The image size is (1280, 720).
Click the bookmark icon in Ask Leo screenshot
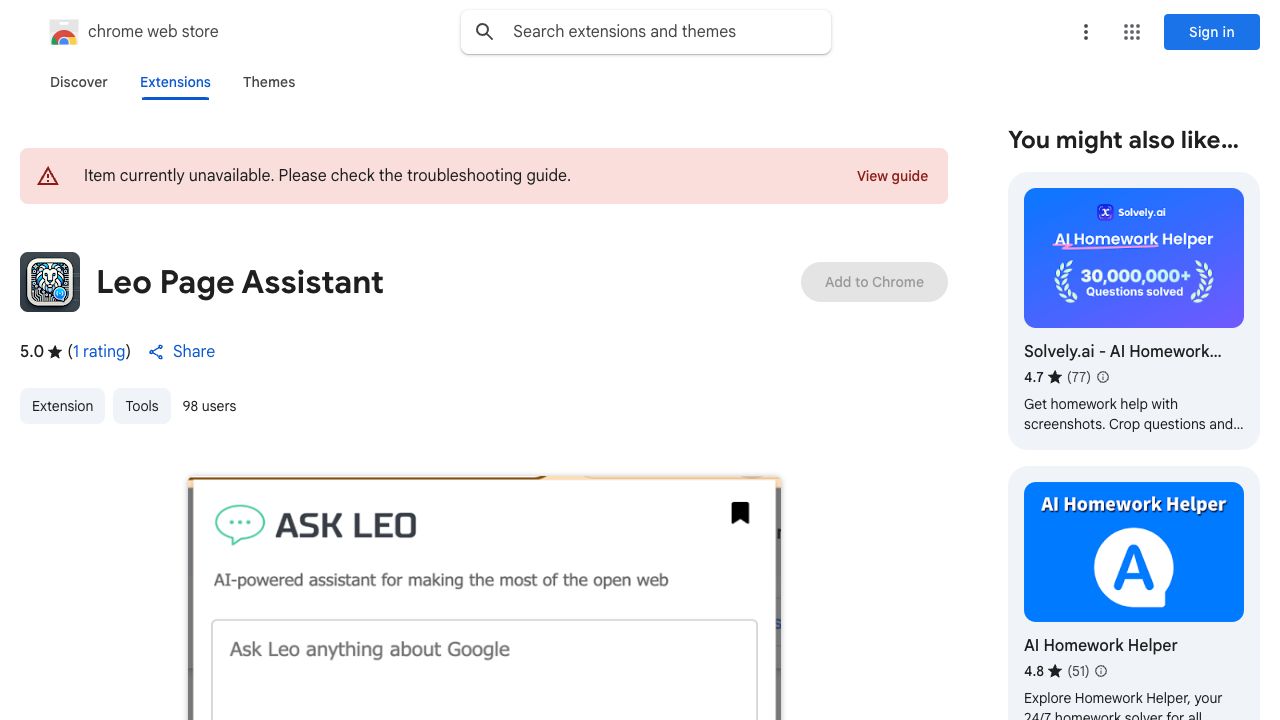click(x=740, y=513)
